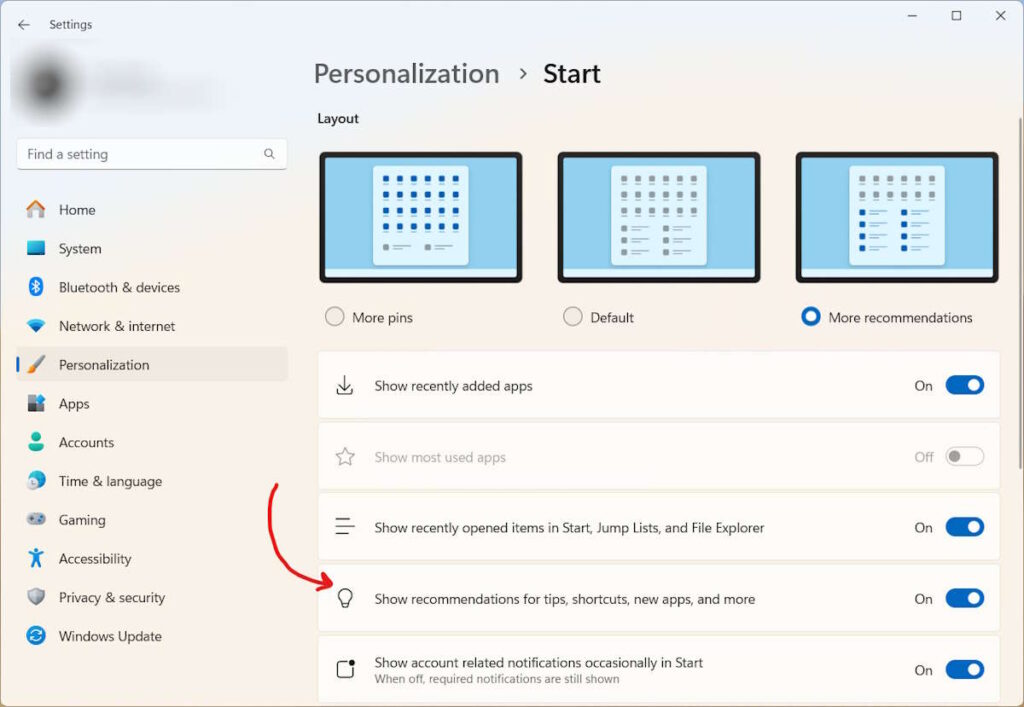The image size is (1024, 707).
Task: Click the 'Show recently added apps' label
Action: pos(453,386)
